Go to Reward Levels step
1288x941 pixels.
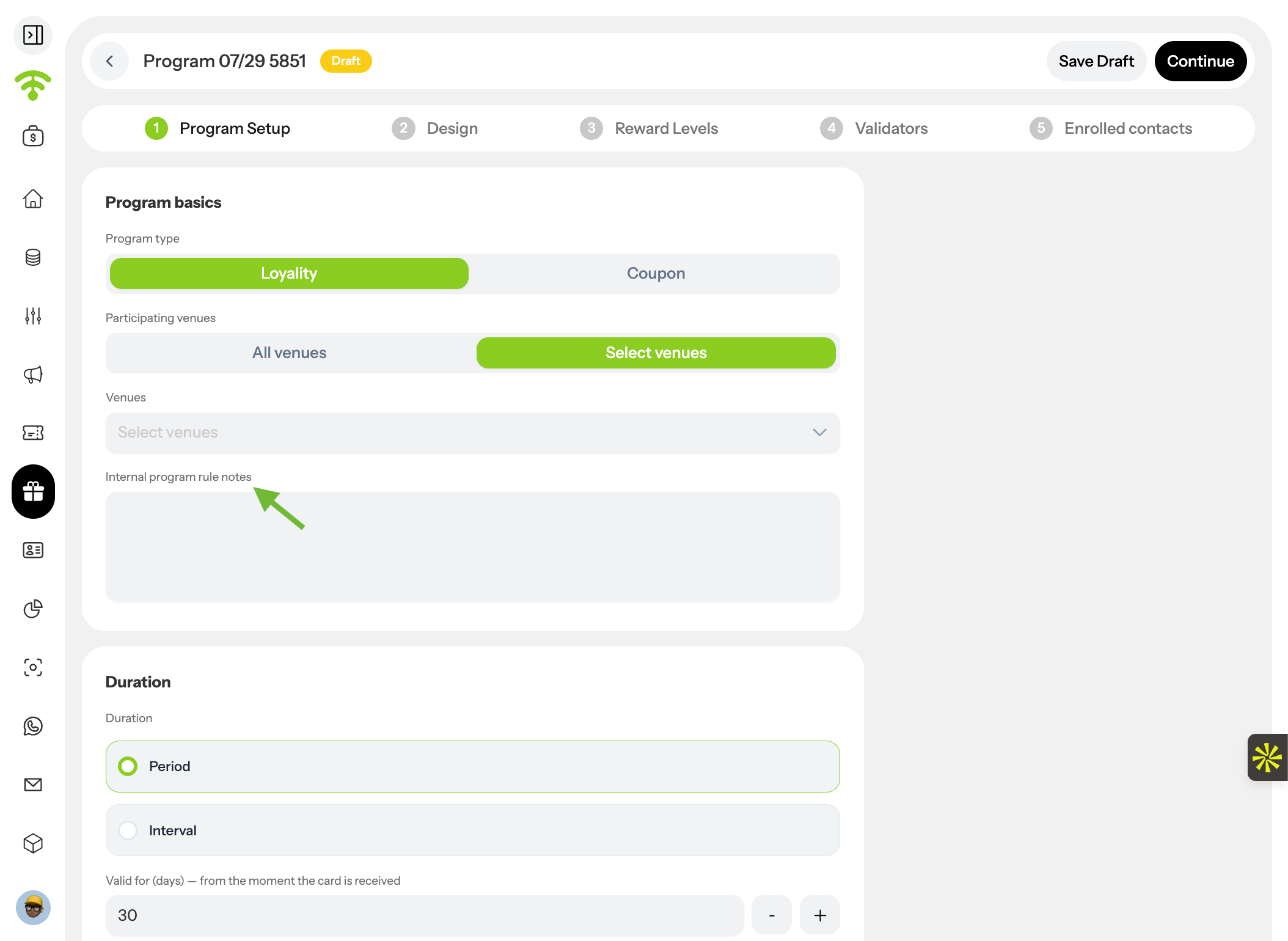649,128
